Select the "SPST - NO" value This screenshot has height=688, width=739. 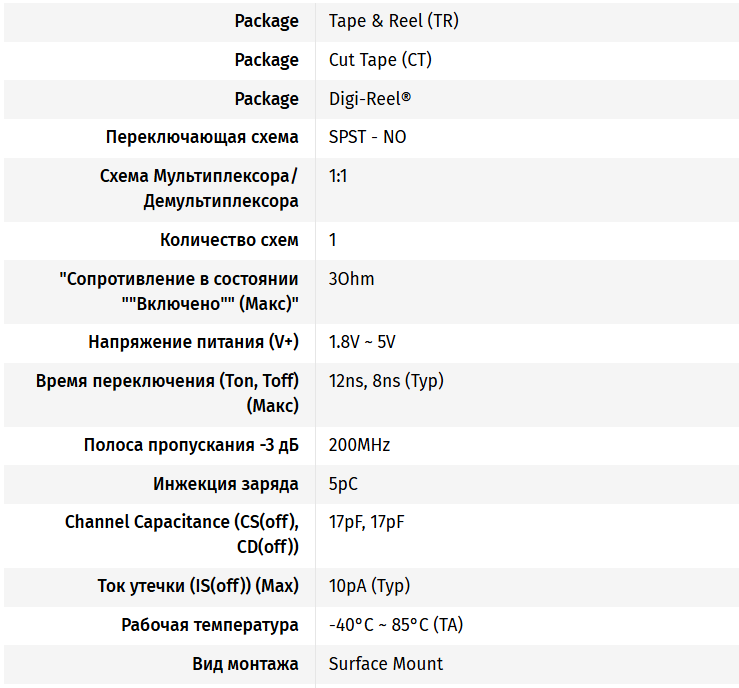pos(367,137)
